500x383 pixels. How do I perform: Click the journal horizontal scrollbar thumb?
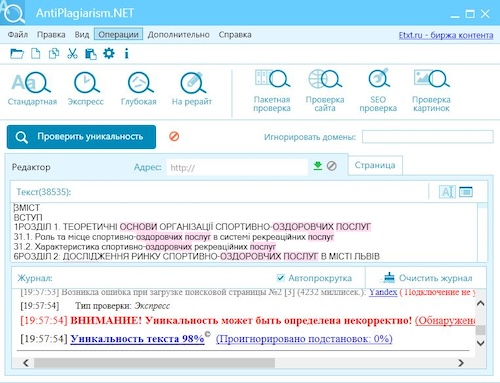154,363
